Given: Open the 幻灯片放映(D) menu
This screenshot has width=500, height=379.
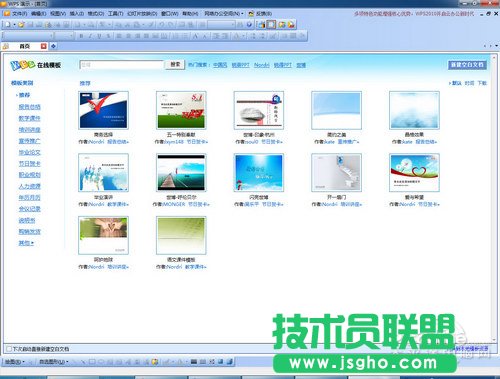Looking at the screenshot, I should (x=142, y=14).
